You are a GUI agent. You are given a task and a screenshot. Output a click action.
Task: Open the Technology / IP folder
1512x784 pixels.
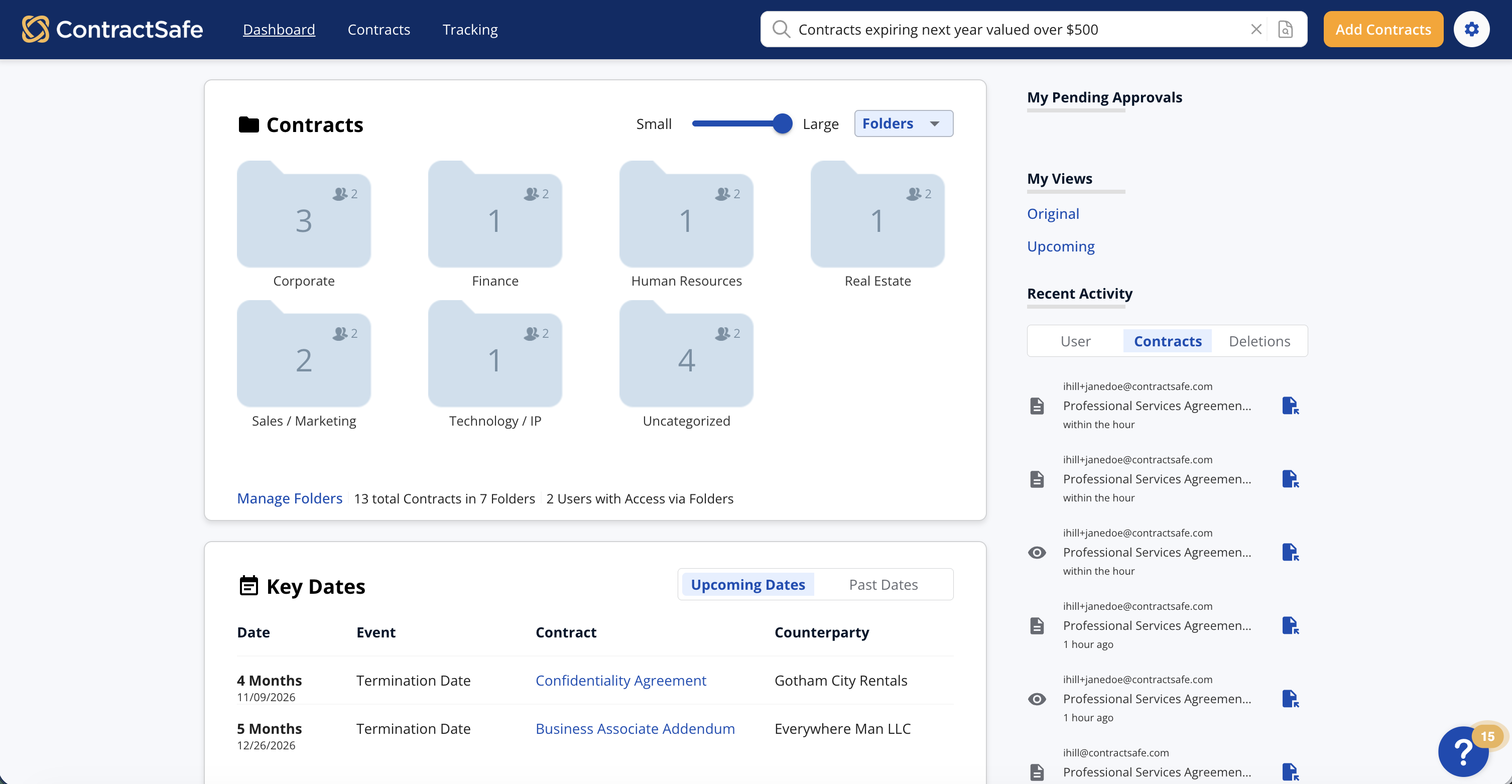(495, 354)
